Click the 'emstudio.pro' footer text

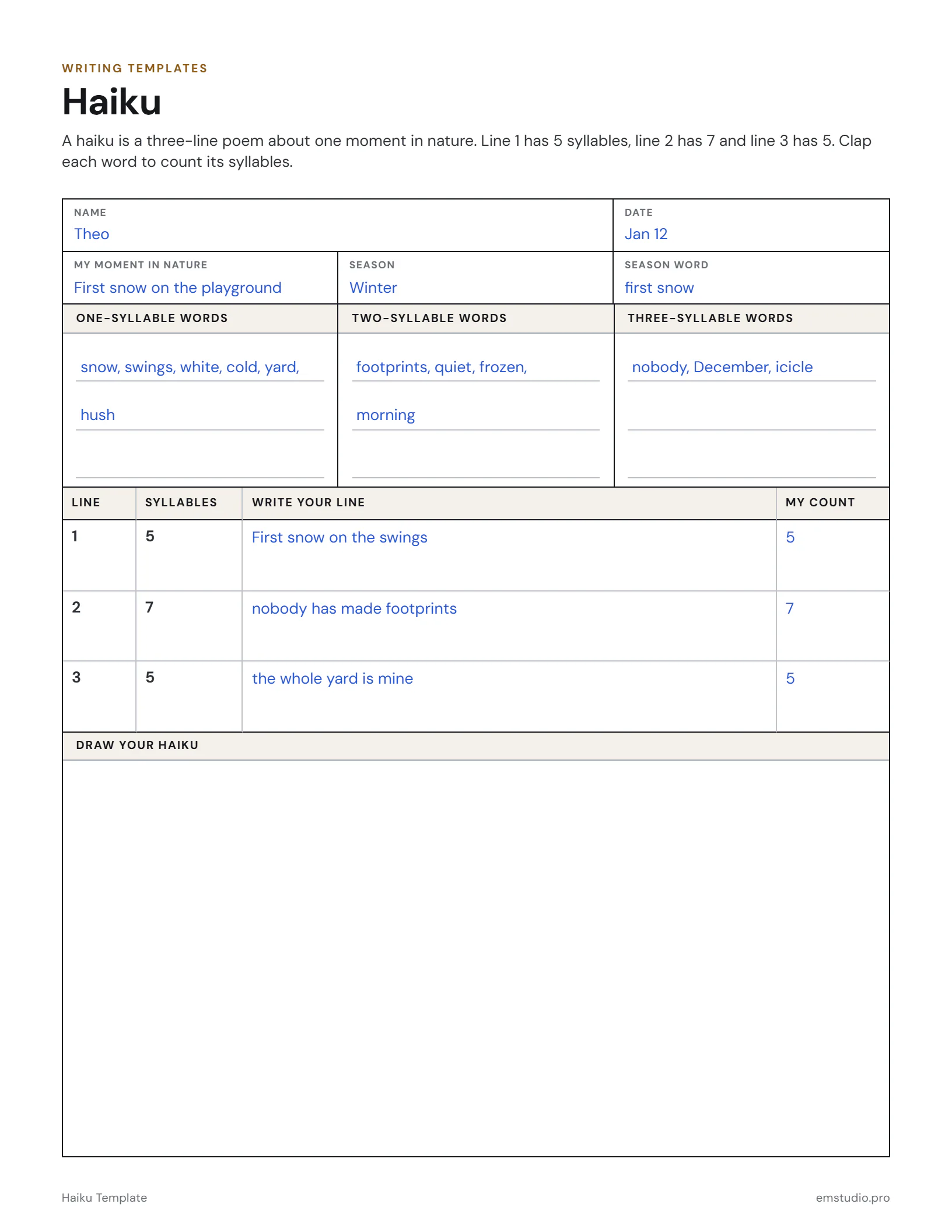pyautogui.click(x=853, y=1198)
